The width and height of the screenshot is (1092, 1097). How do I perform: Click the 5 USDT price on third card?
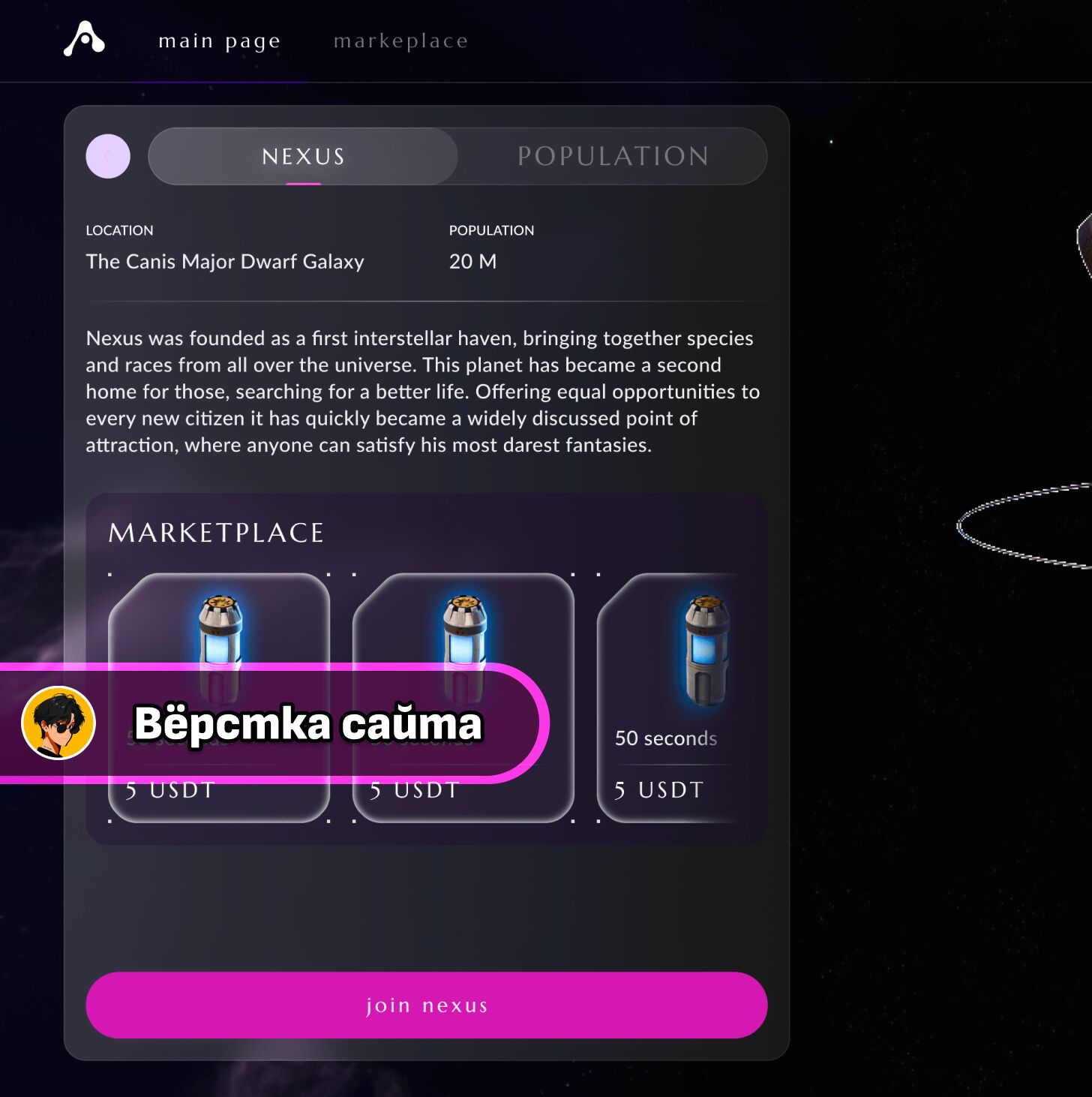658,790
